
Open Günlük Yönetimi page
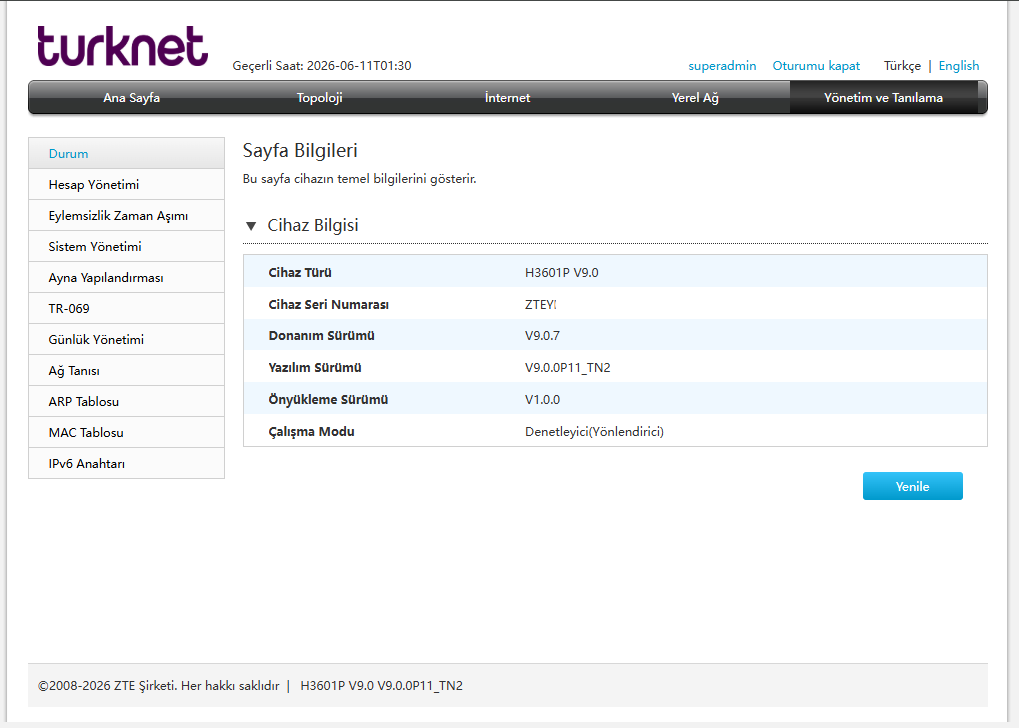tap(127, 339)
